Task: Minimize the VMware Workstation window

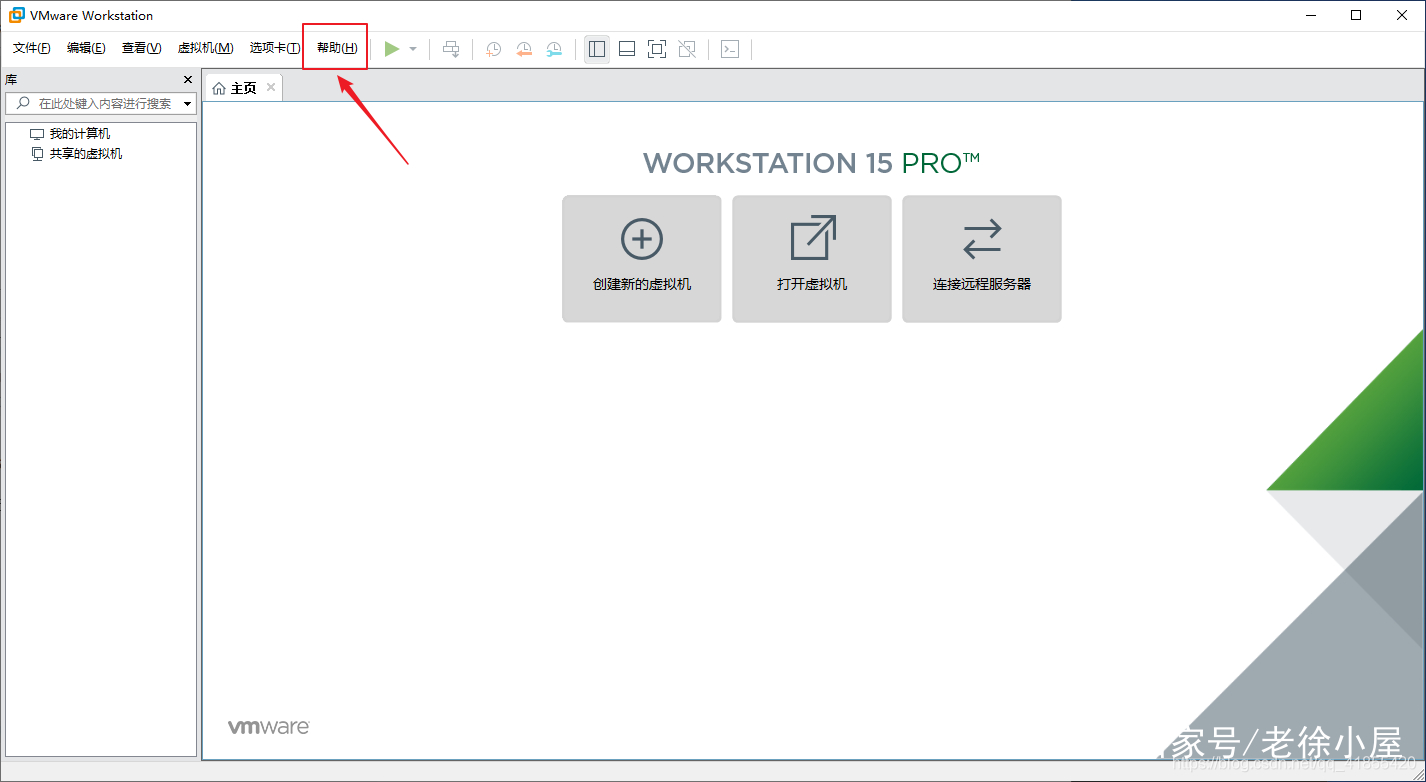Action: coord(1310,15)
